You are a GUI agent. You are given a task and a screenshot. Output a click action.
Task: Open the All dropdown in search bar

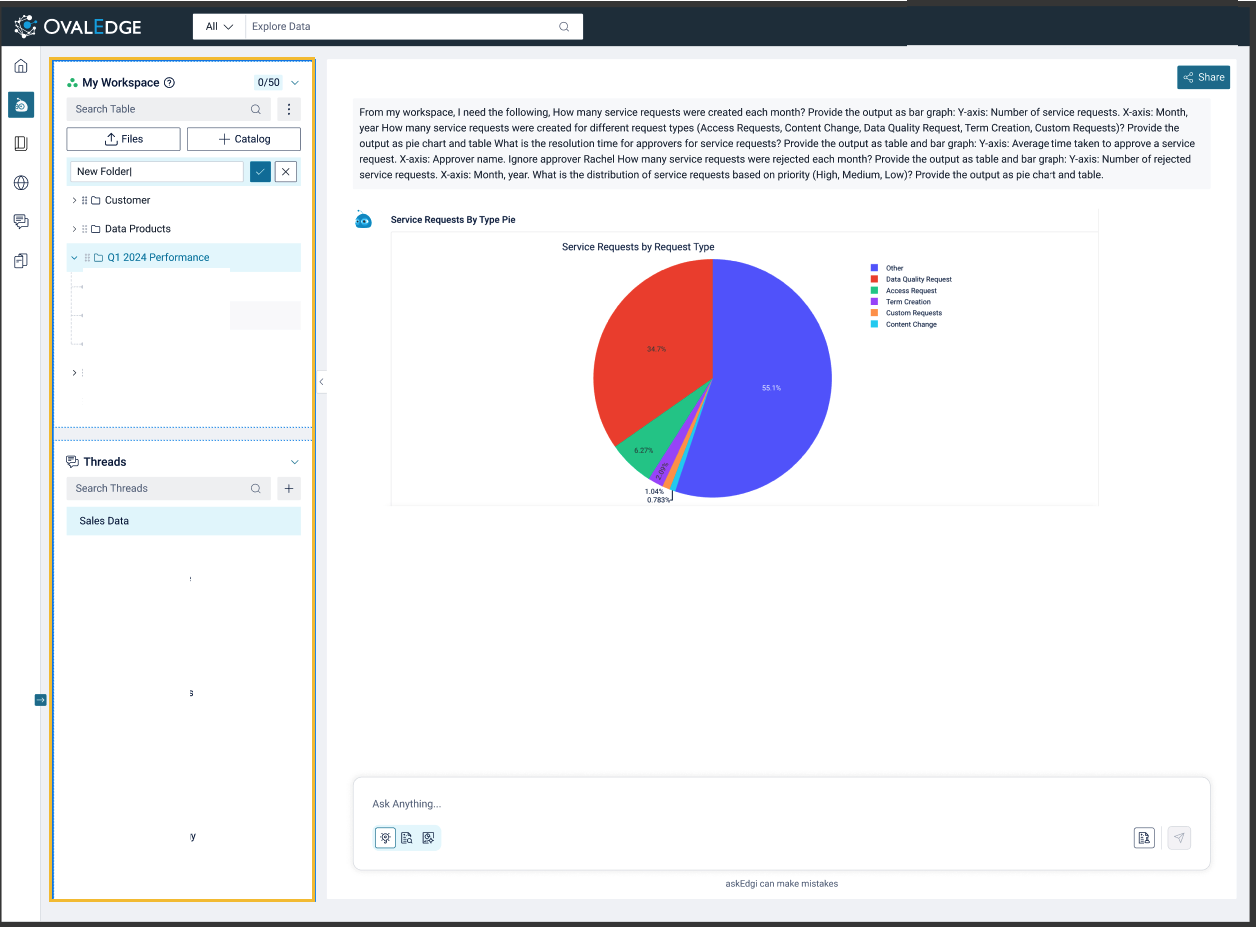(x=219, y=27)
